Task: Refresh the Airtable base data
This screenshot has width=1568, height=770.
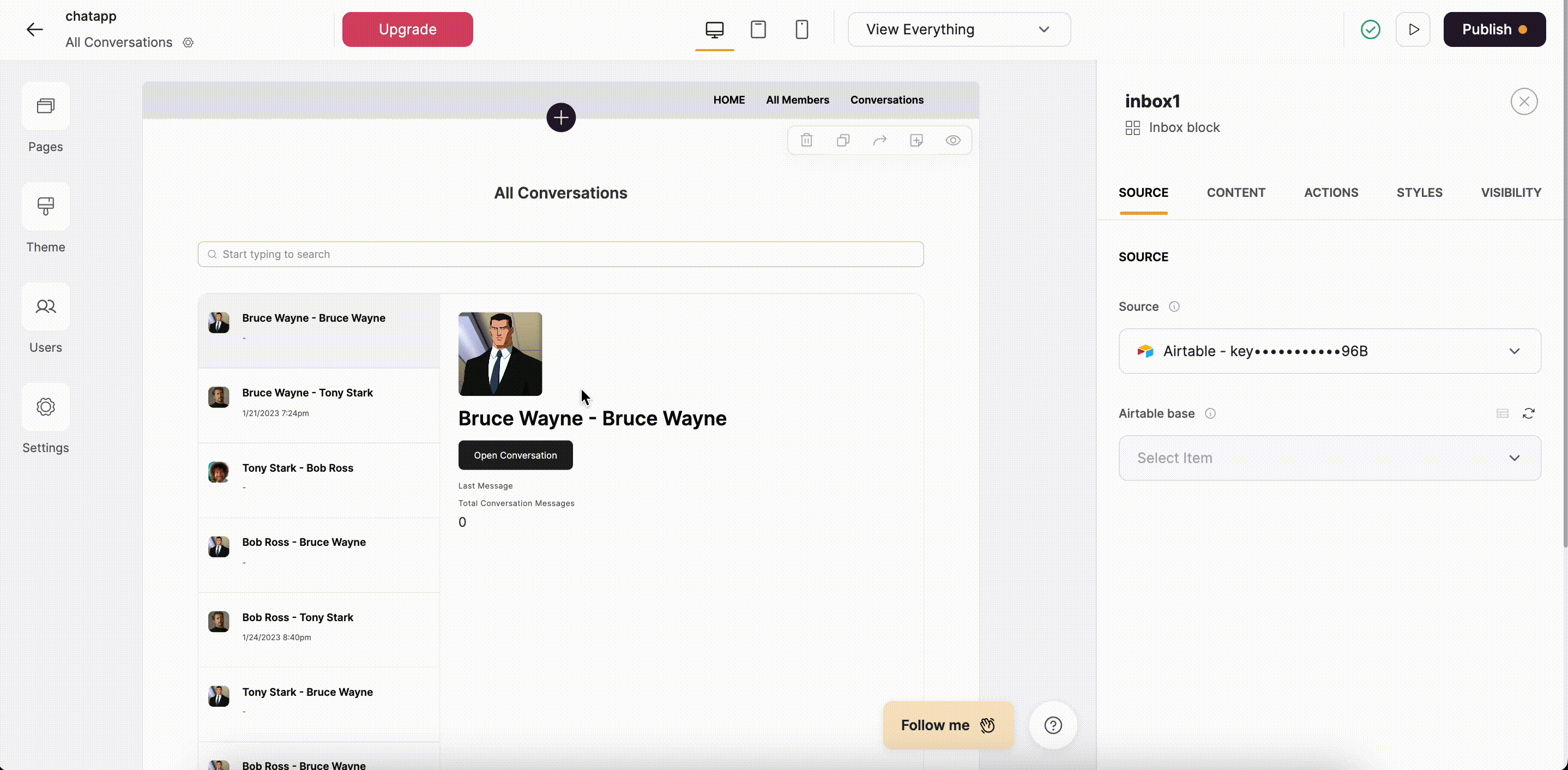Action: 1530,413
